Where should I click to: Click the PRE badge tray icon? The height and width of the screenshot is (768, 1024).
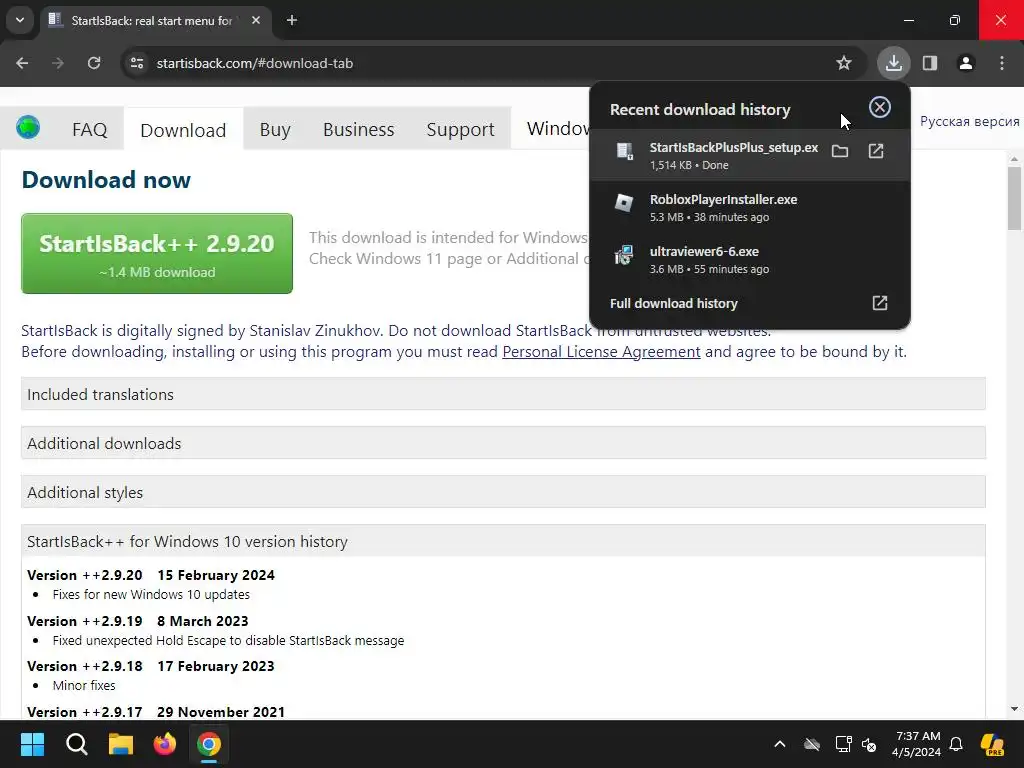coord(993,744)
